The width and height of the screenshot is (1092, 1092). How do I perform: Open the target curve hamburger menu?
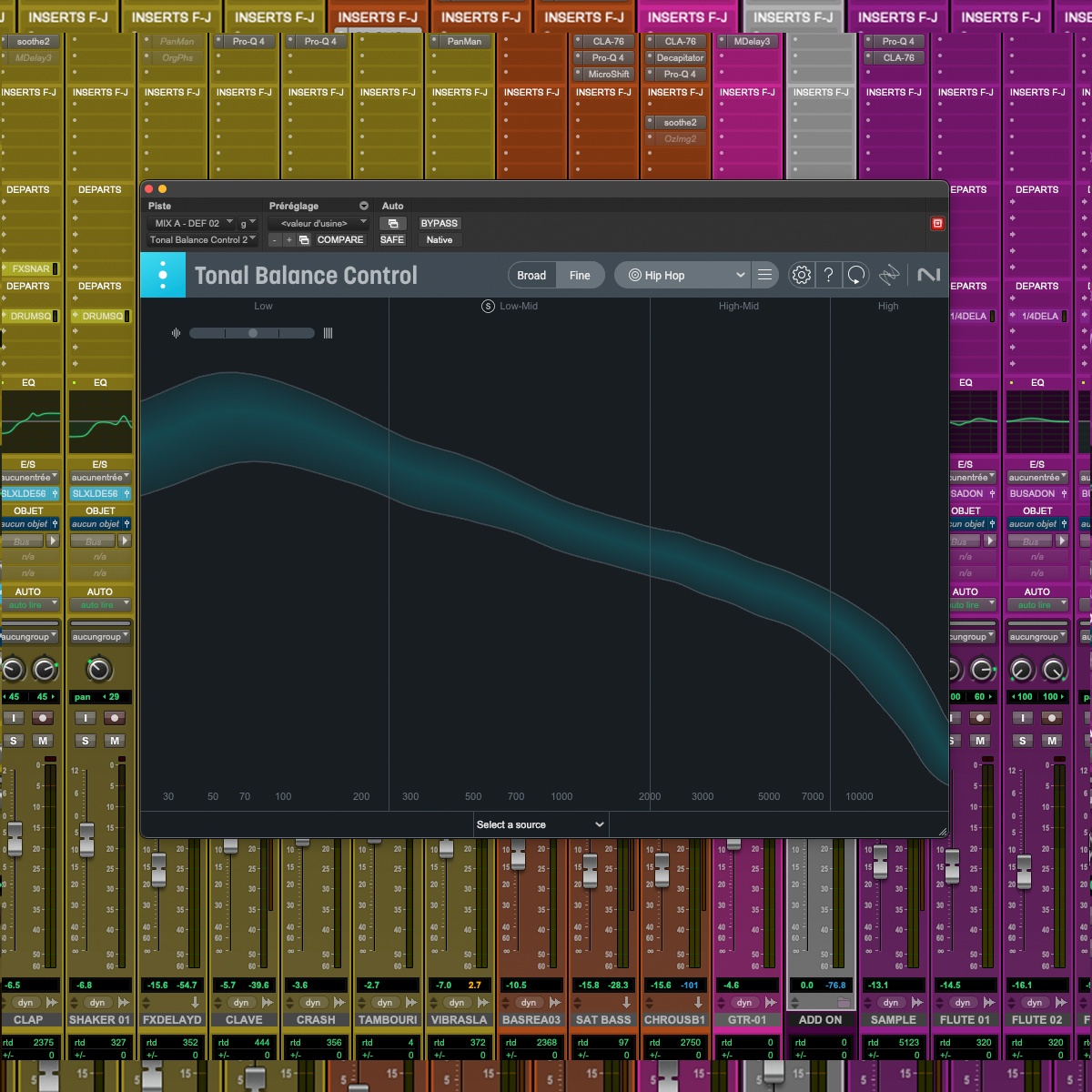coord(764,275)
